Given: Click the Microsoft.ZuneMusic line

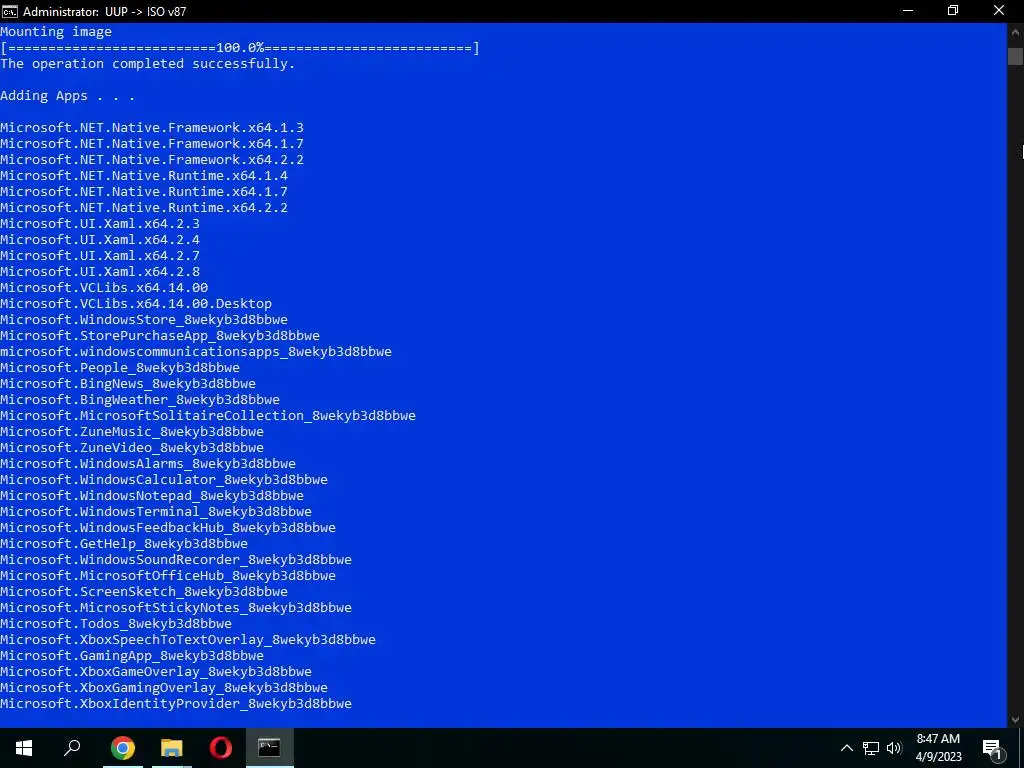Looking at the screenshot, I should [132, 432].
